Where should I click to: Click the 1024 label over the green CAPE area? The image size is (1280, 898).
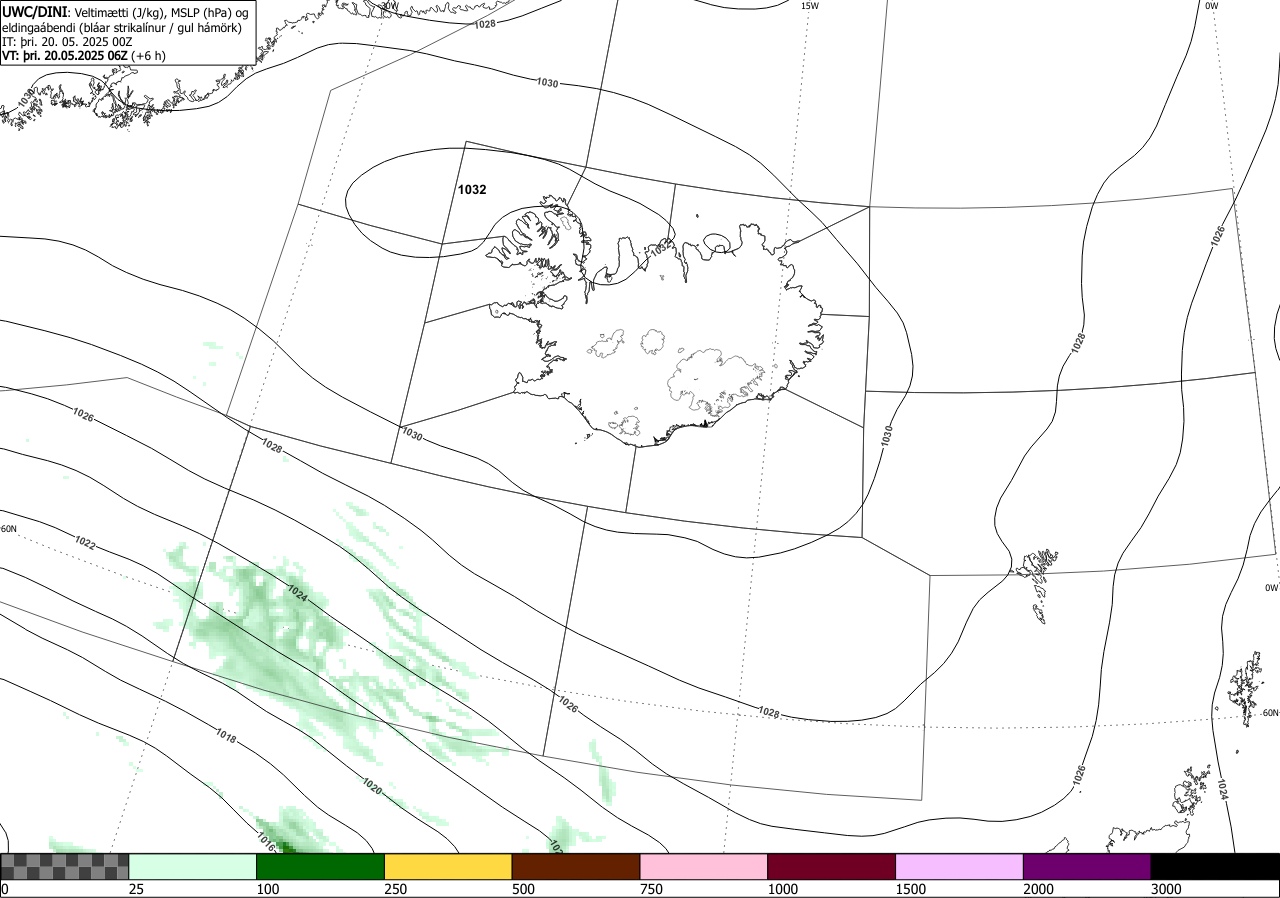tap(298, 593)
